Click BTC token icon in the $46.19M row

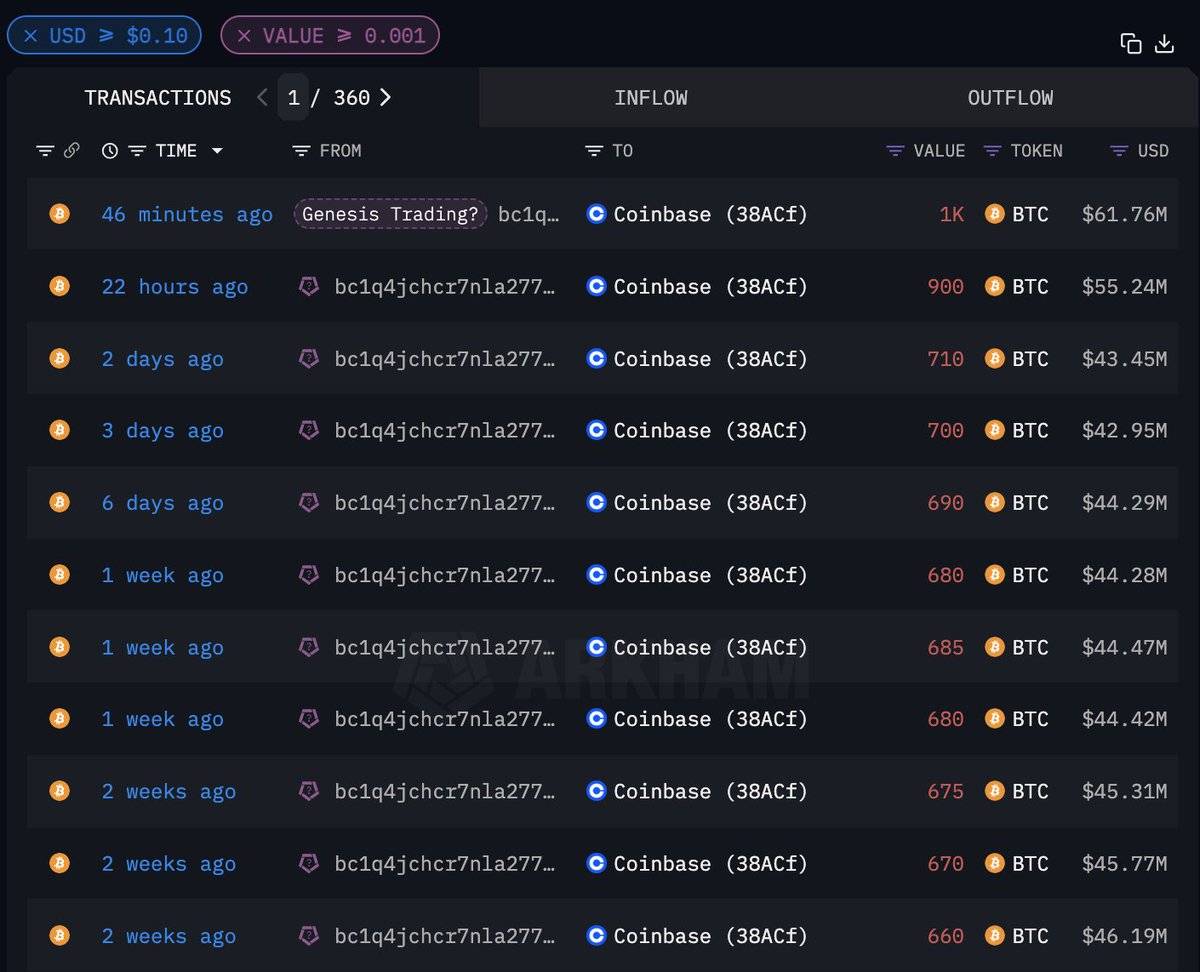coord(994,935)
